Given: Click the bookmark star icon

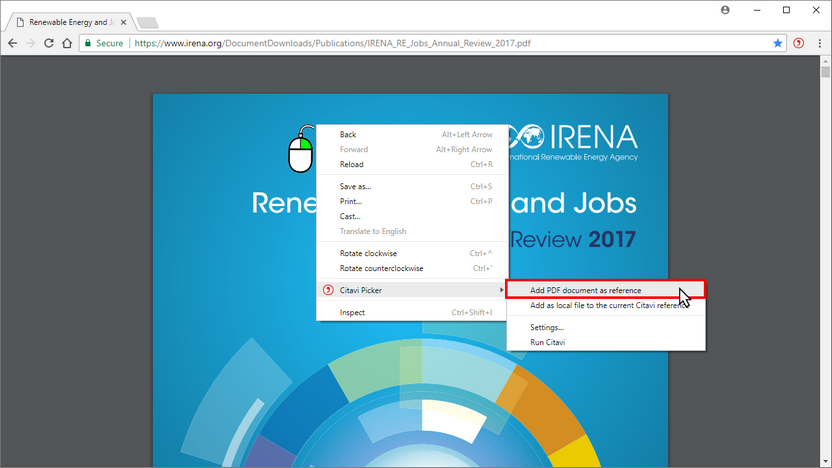Looking at the screenshot, I should click(778, 43).
